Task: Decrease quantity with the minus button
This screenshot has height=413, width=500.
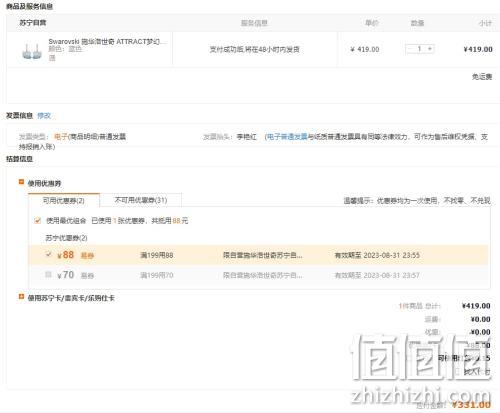Action: 410,49
